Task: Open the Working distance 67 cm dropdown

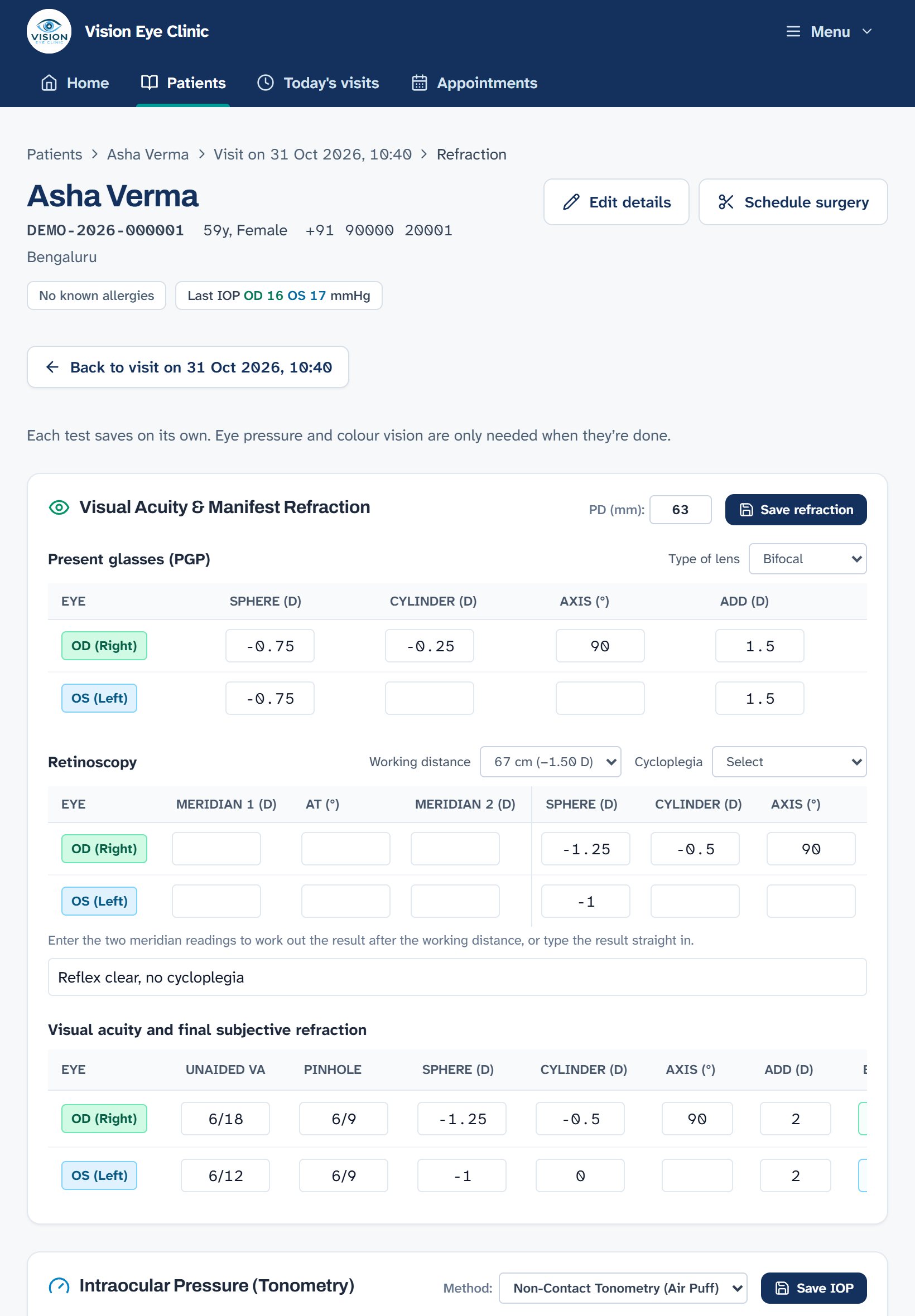Action: [550, 762]
